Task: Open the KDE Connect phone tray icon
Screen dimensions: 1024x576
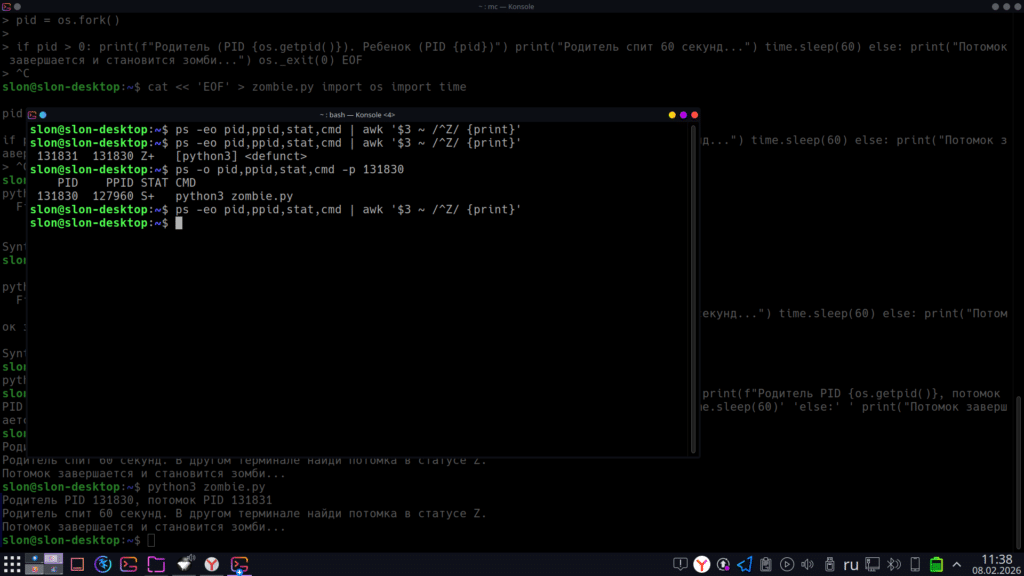Action: (x=915, y=563)
